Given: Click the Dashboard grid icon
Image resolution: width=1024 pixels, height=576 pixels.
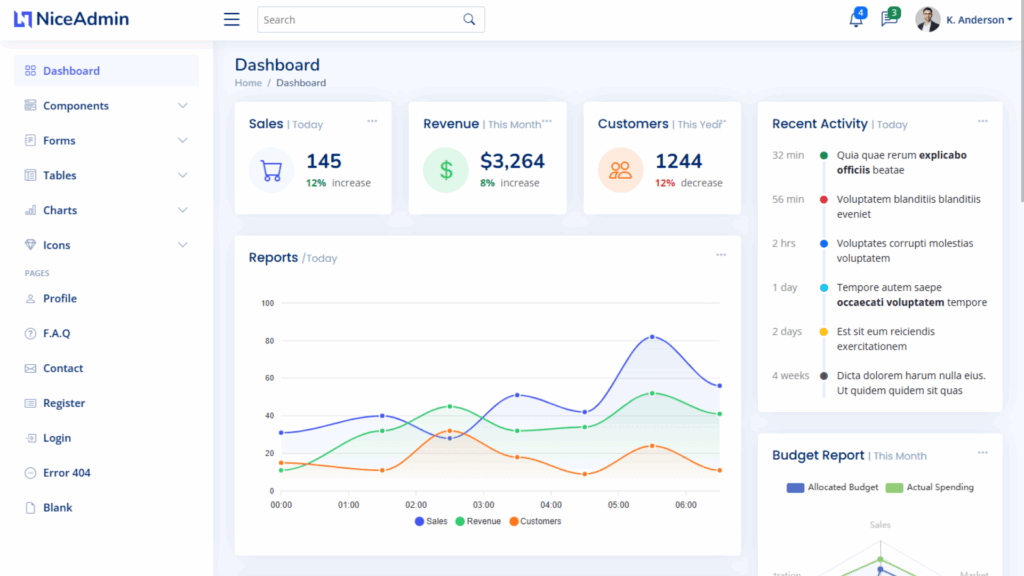Looking at the screenshot, I should click(x=30, y=71).
